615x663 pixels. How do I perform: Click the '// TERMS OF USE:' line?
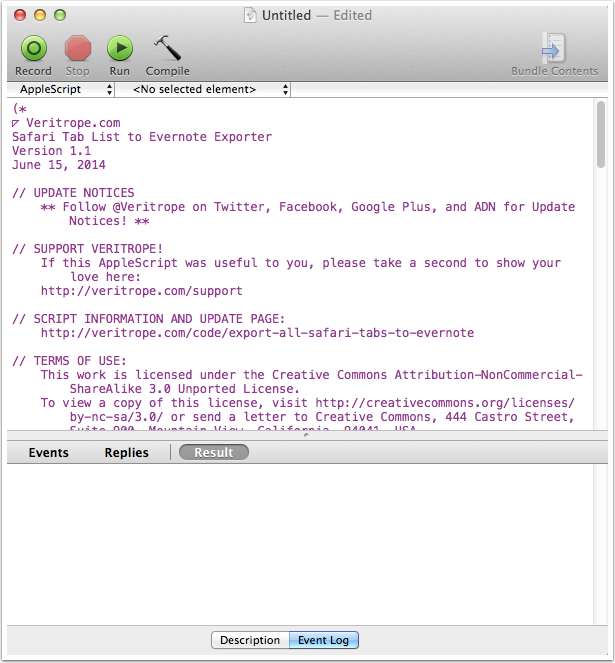69,361
